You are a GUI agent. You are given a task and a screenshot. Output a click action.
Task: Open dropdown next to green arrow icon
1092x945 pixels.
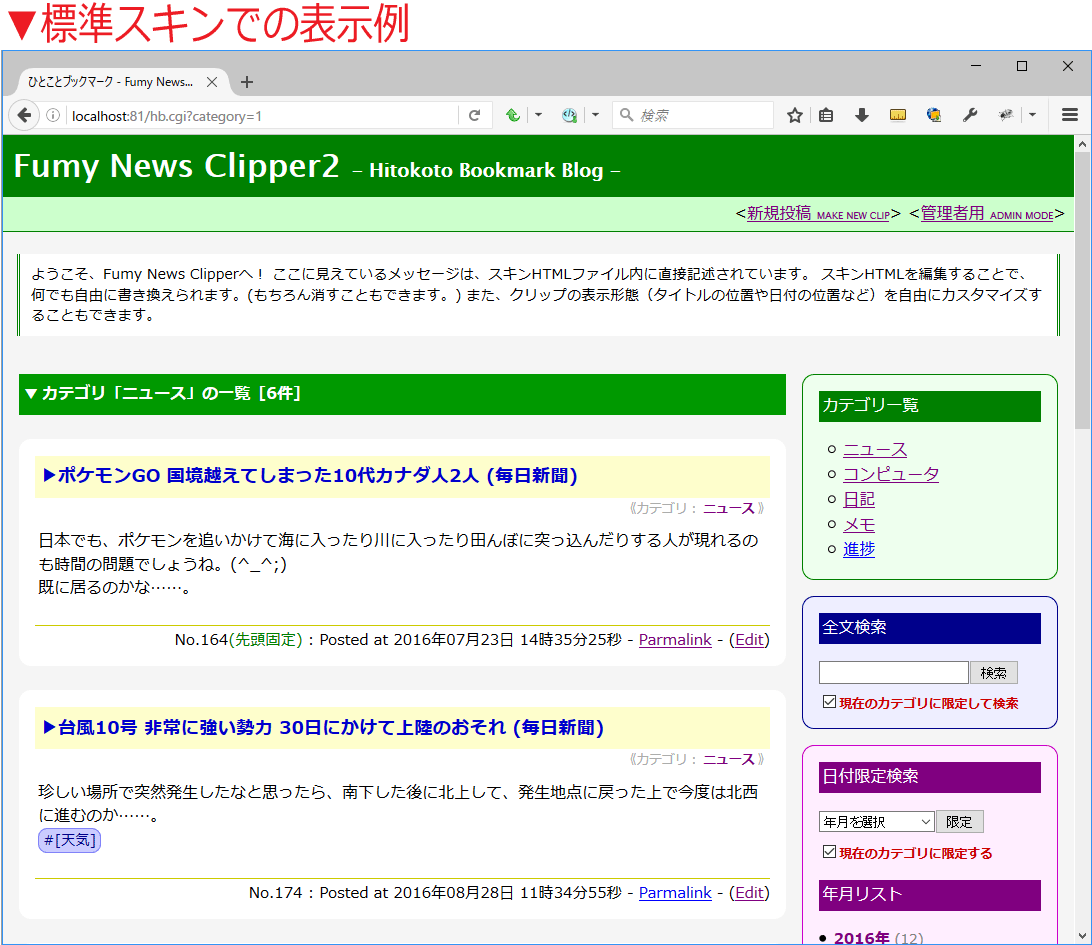pyautogui.click(x=538, y=115)
